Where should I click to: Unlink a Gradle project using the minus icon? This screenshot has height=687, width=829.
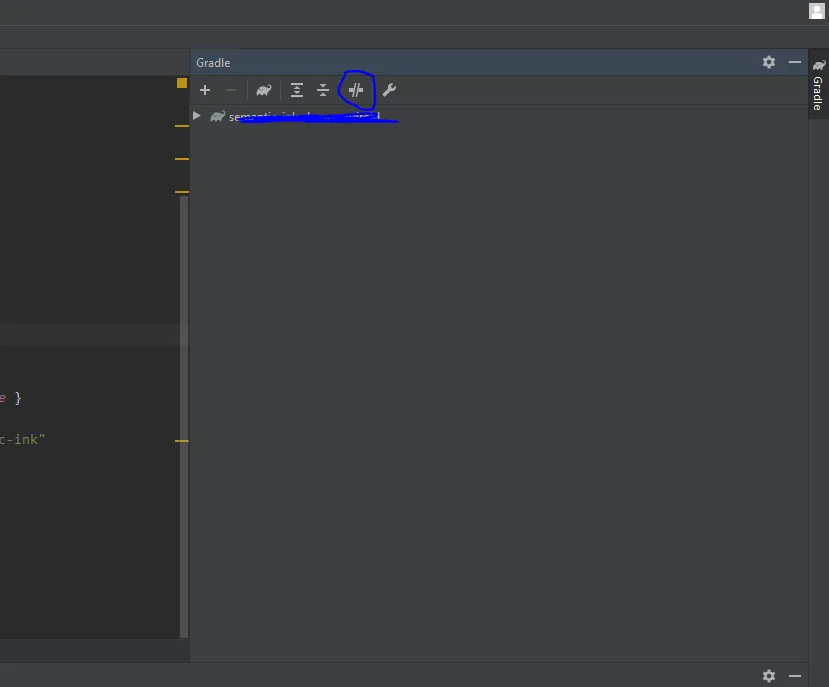pyautogui.click(x=231, y=90)
